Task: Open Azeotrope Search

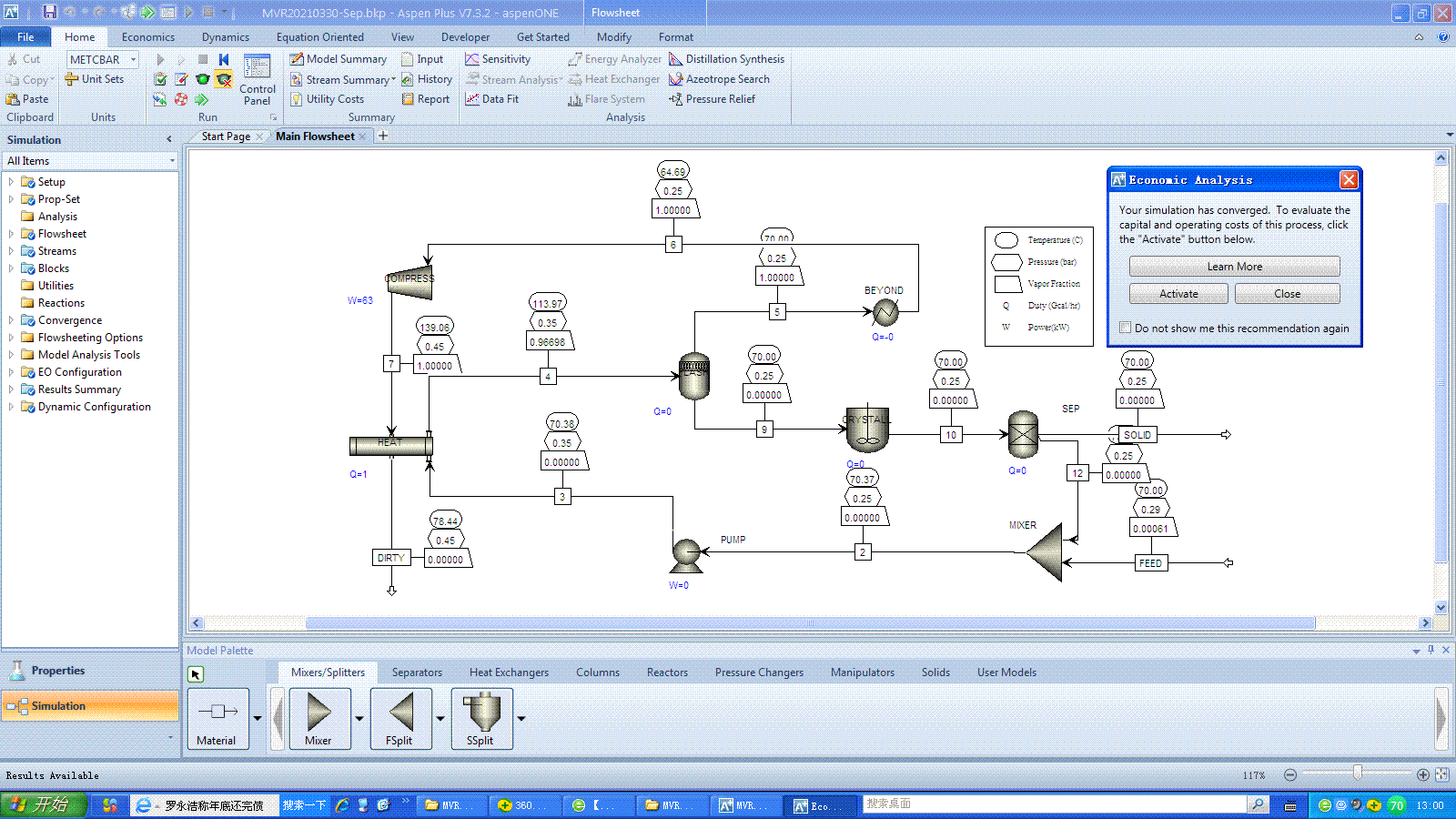Action: (x=719, y=79)
